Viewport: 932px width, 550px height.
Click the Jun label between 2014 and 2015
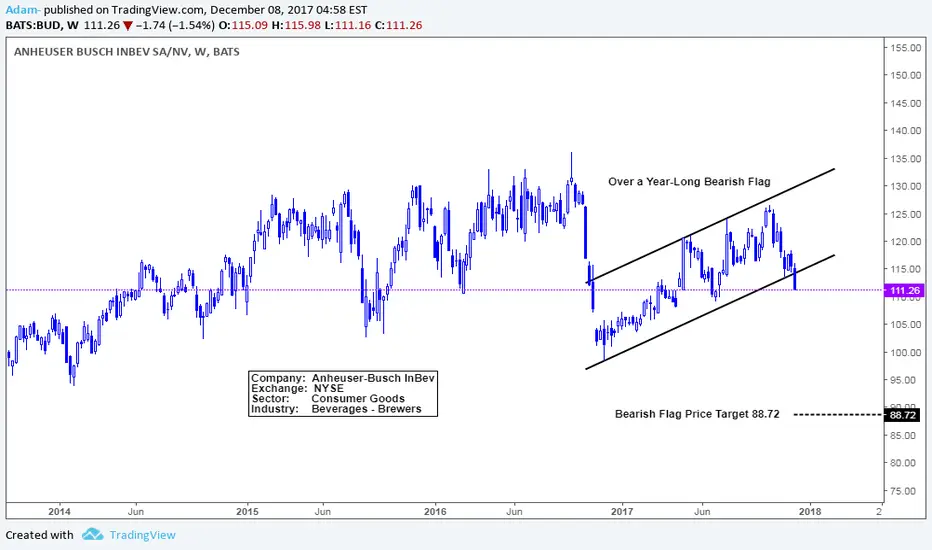click(x=136, y=511)
